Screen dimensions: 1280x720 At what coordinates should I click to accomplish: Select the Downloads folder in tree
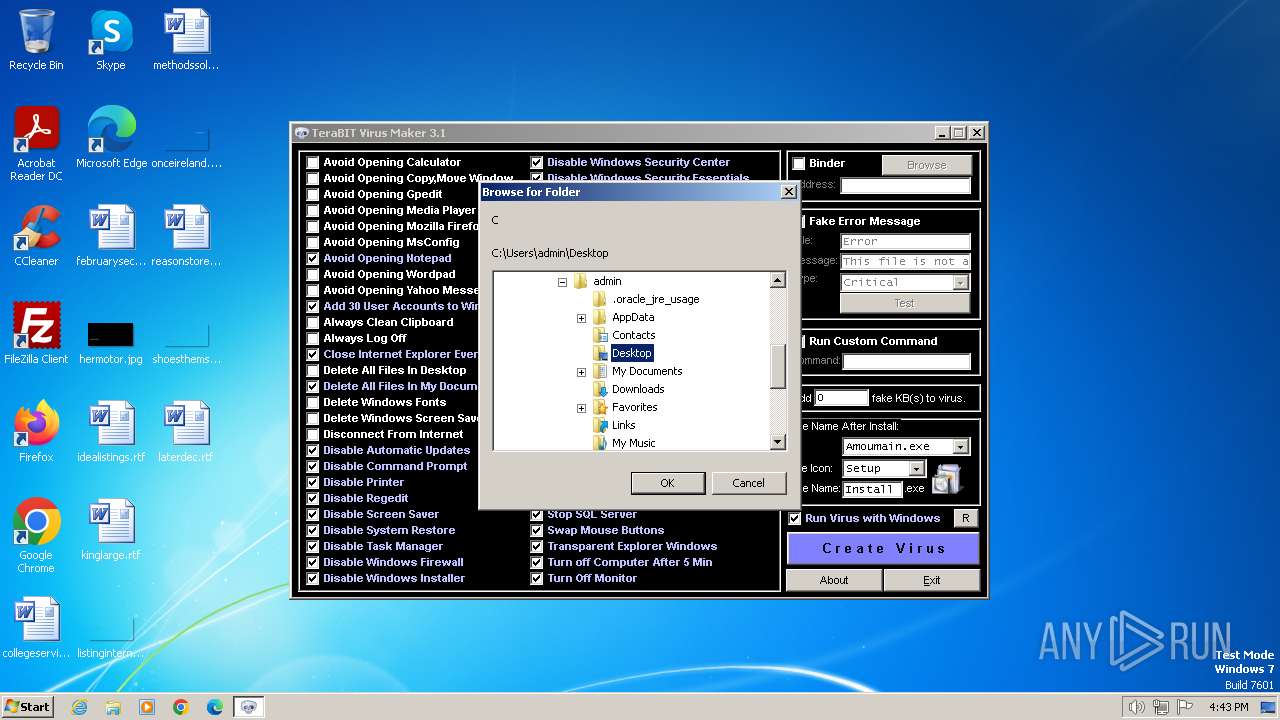coord(638,389)
